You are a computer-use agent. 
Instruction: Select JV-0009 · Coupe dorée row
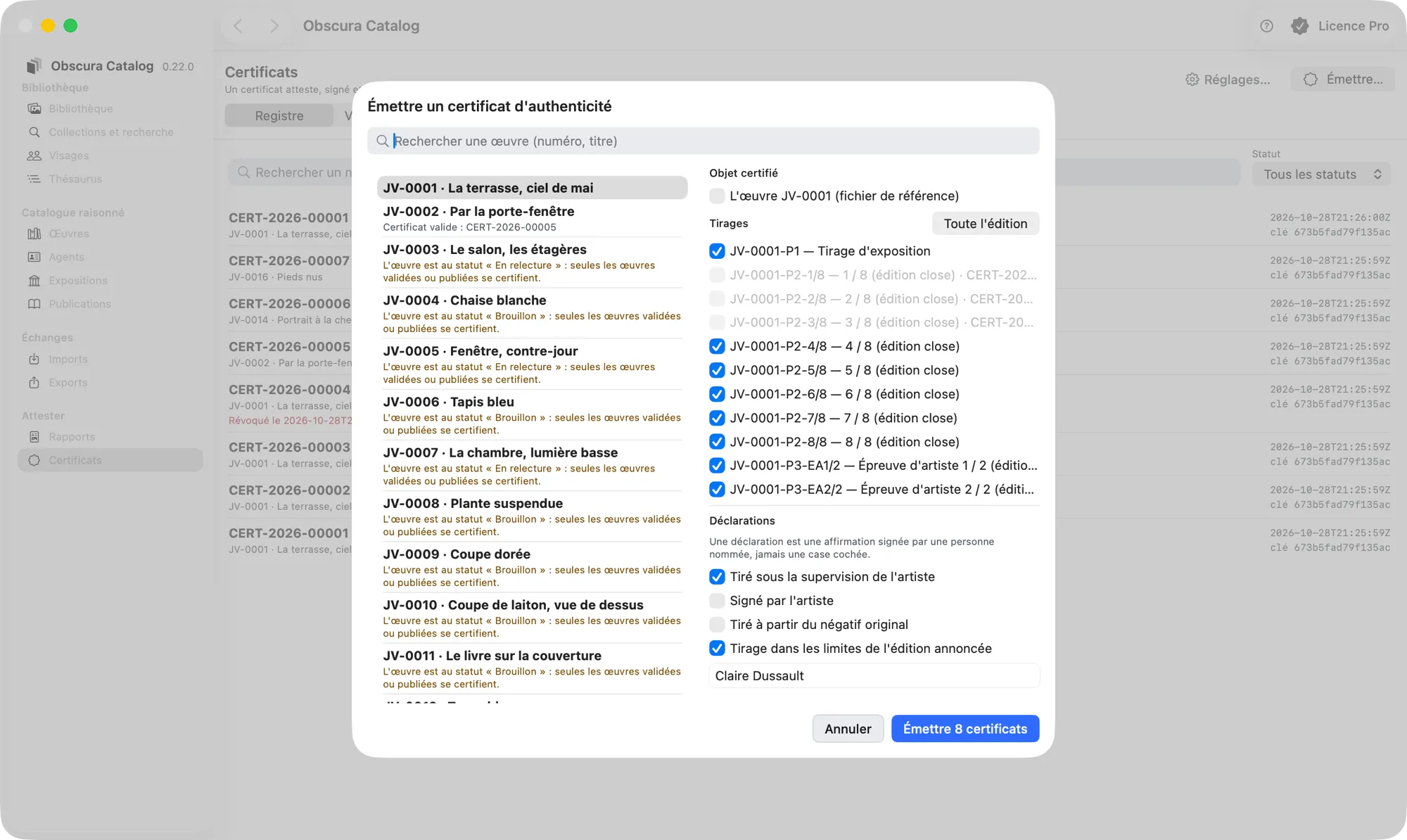532,568
